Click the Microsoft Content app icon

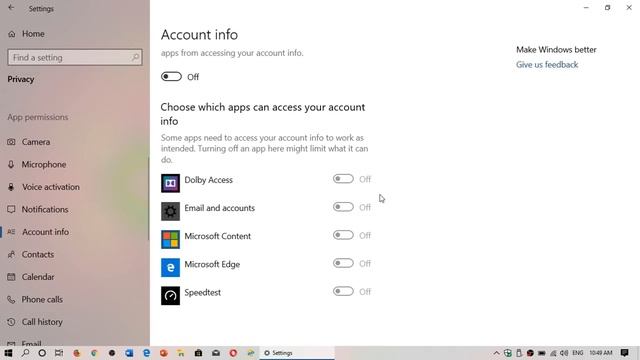pos(170,240)
